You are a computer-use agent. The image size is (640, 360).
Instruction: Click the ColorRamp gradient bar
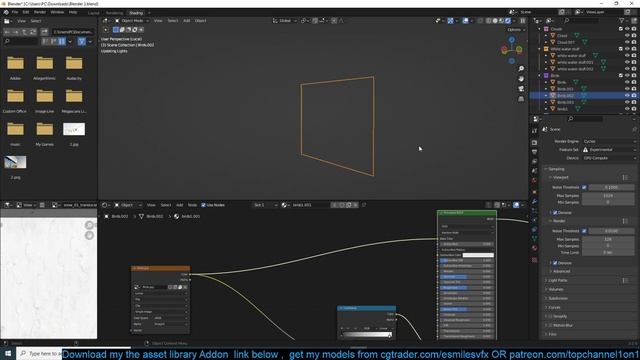(x=366, y=335)
